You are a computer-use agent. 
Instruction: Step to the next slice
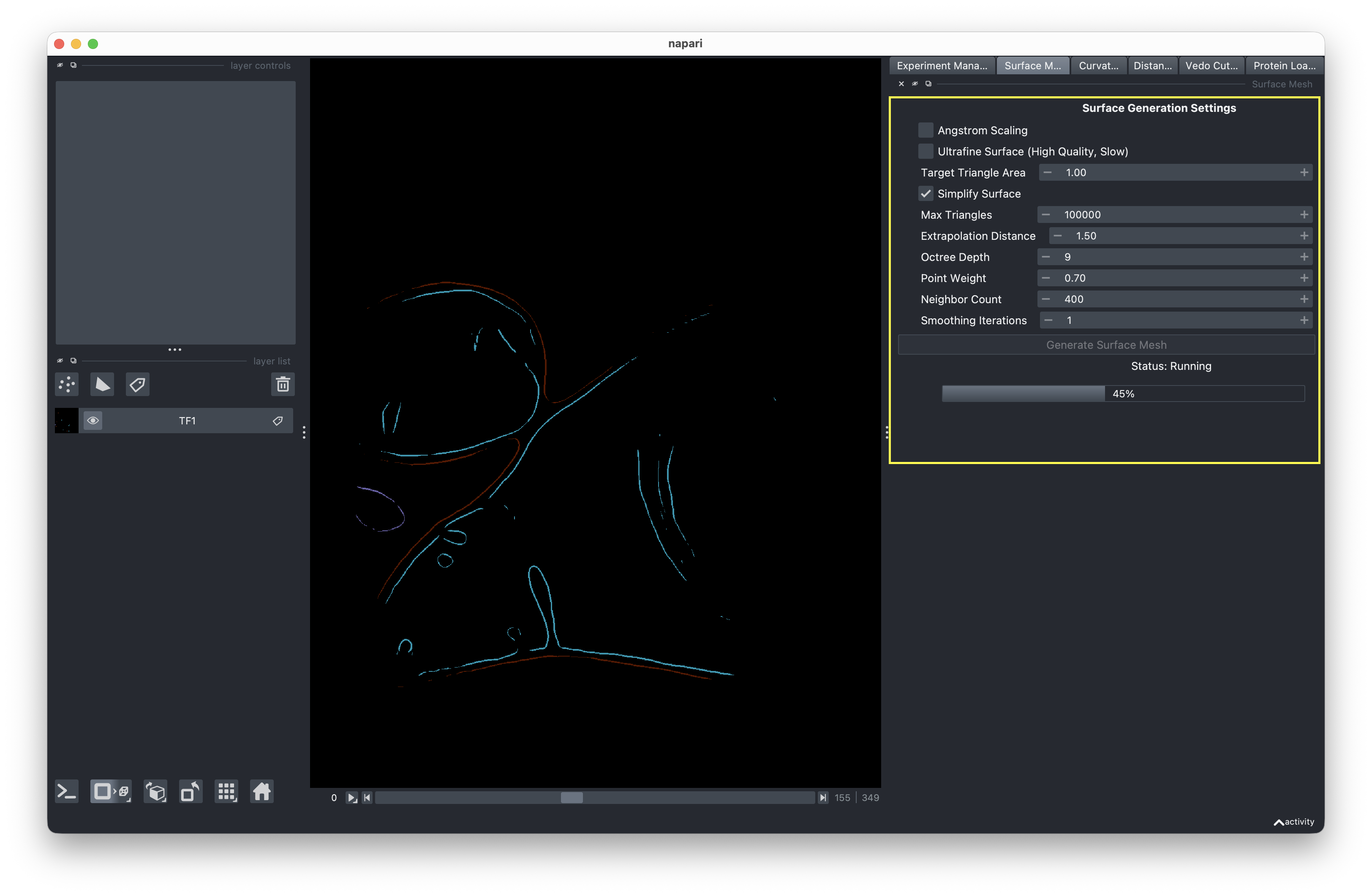[823, 798]
